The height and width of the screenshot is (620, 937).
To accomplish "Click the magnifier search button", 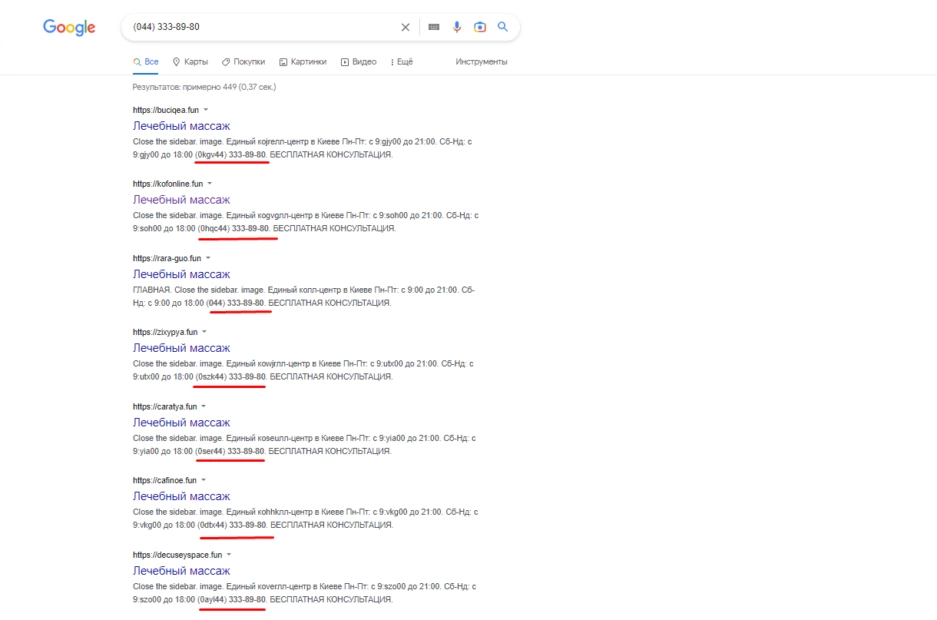I will [x=502, y=27].
